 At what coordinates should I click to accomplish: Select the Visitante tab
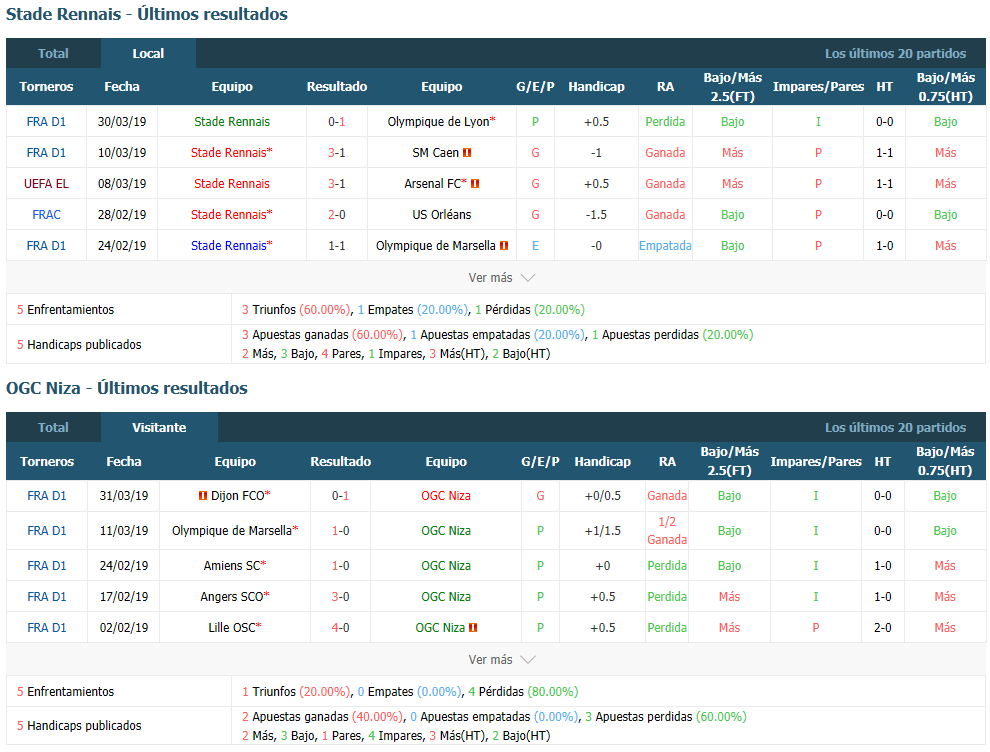coord(159,427)
